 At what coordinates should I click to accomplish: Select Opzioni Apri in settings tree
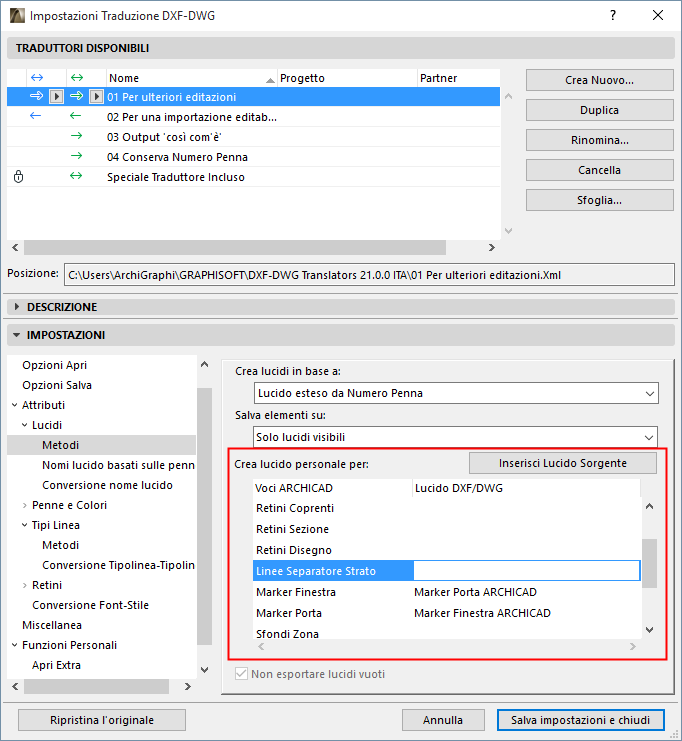[x=55, y=365]
